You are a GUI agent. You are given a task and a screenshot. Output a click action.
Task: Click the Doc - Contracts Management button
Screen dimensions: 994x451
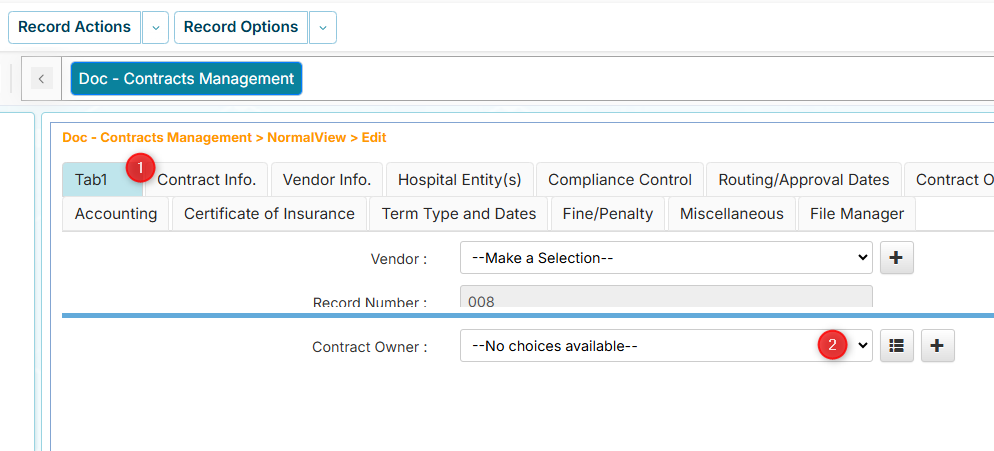coord(186,79)
